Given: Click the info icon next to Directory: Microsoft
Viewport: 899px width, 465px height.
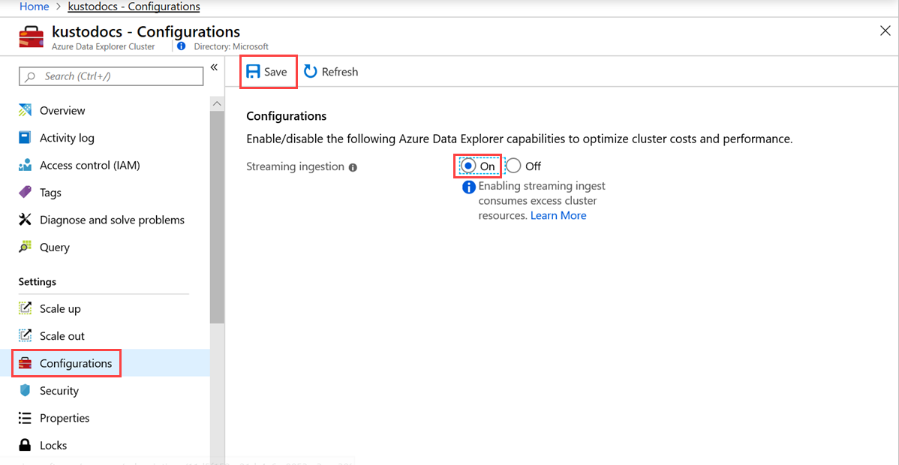Looking at the screenshot, I should point(182,46).
